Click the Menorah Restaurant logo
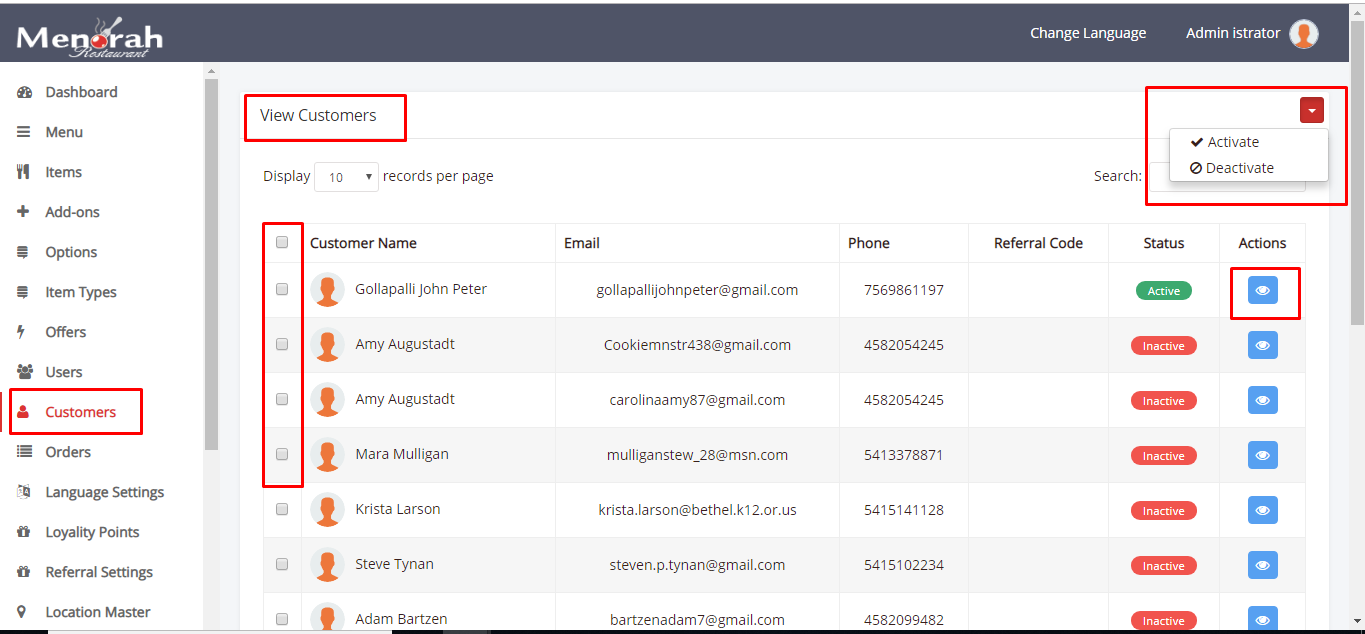Viewport: 1365px width, 634px height. tap(90, 38)
